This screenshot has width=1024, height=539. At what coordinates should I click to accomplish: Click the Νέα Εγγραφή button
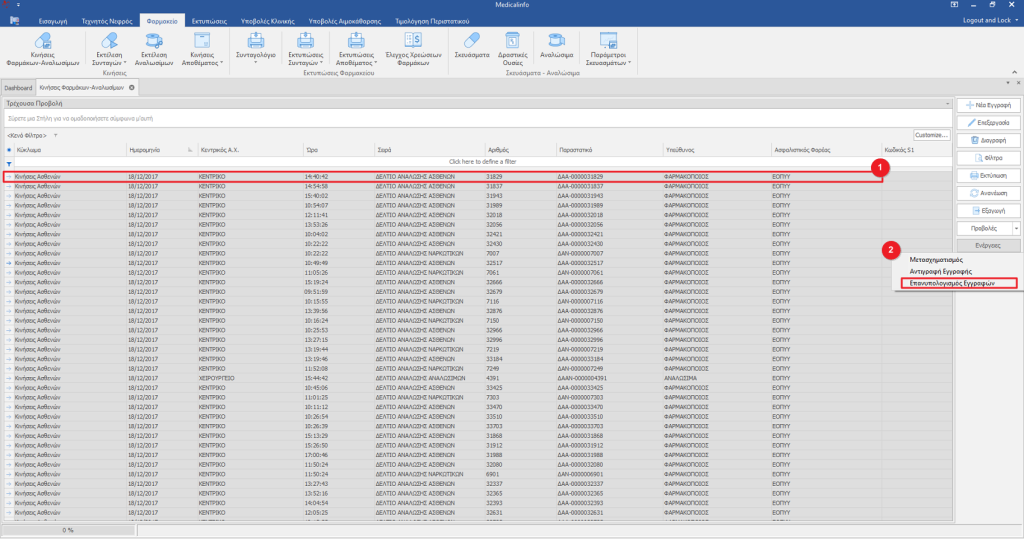point(989,105)
